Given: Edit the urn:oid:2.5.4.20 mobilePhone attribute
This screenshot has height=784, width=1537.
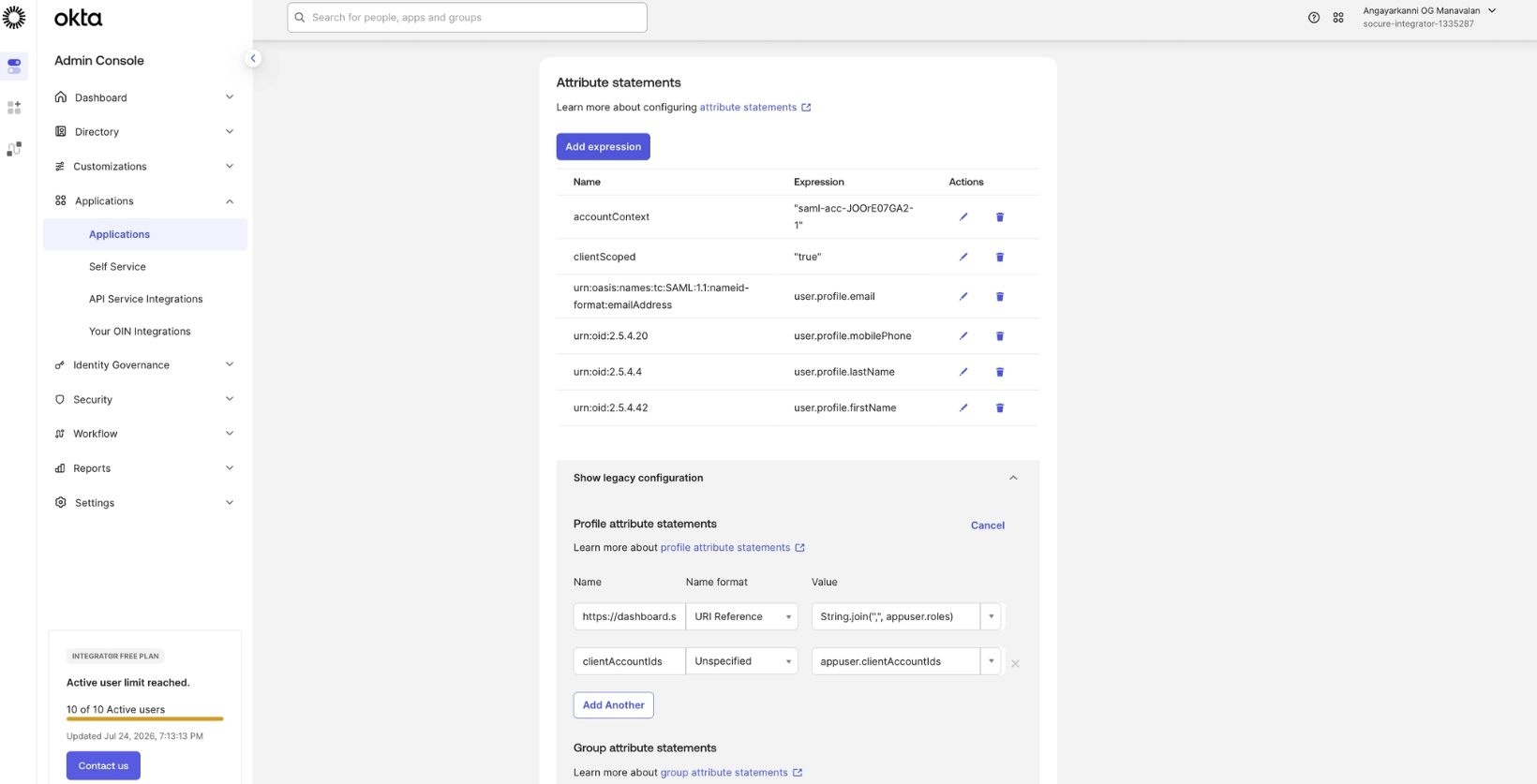Looking at the screenshot, I should click(963, 336).
